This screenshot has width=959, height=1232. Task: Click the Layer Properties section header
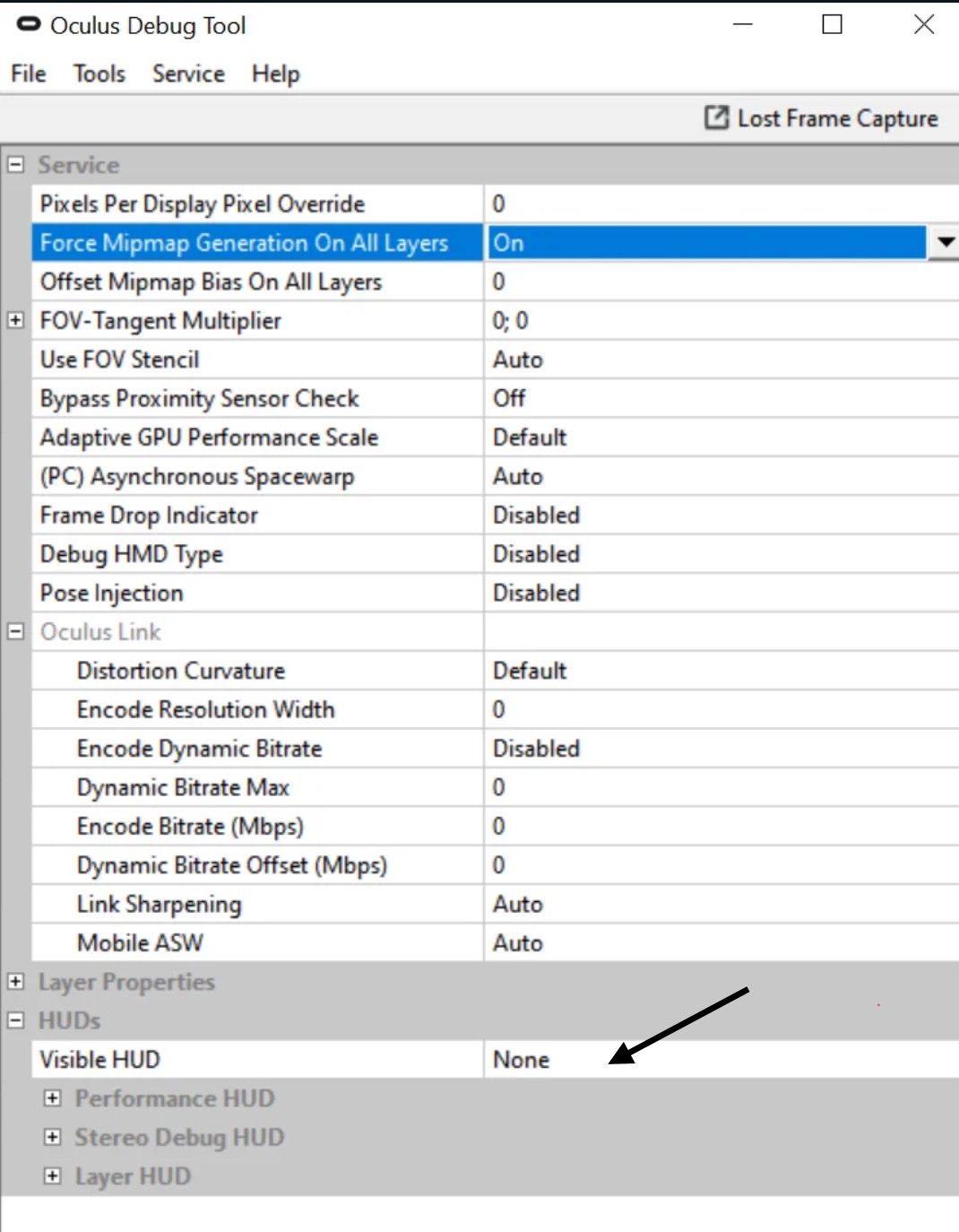point(126,983)
